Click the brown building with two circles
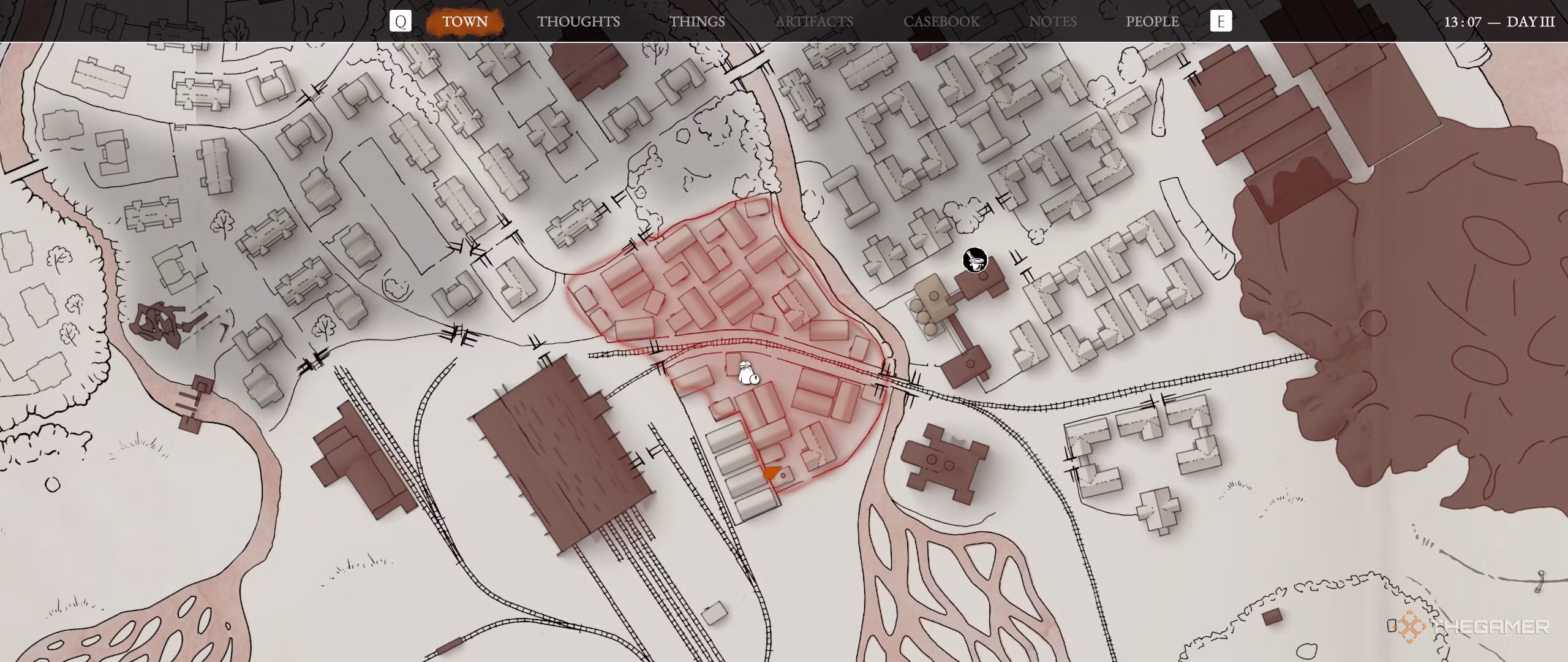 [941, 463]
